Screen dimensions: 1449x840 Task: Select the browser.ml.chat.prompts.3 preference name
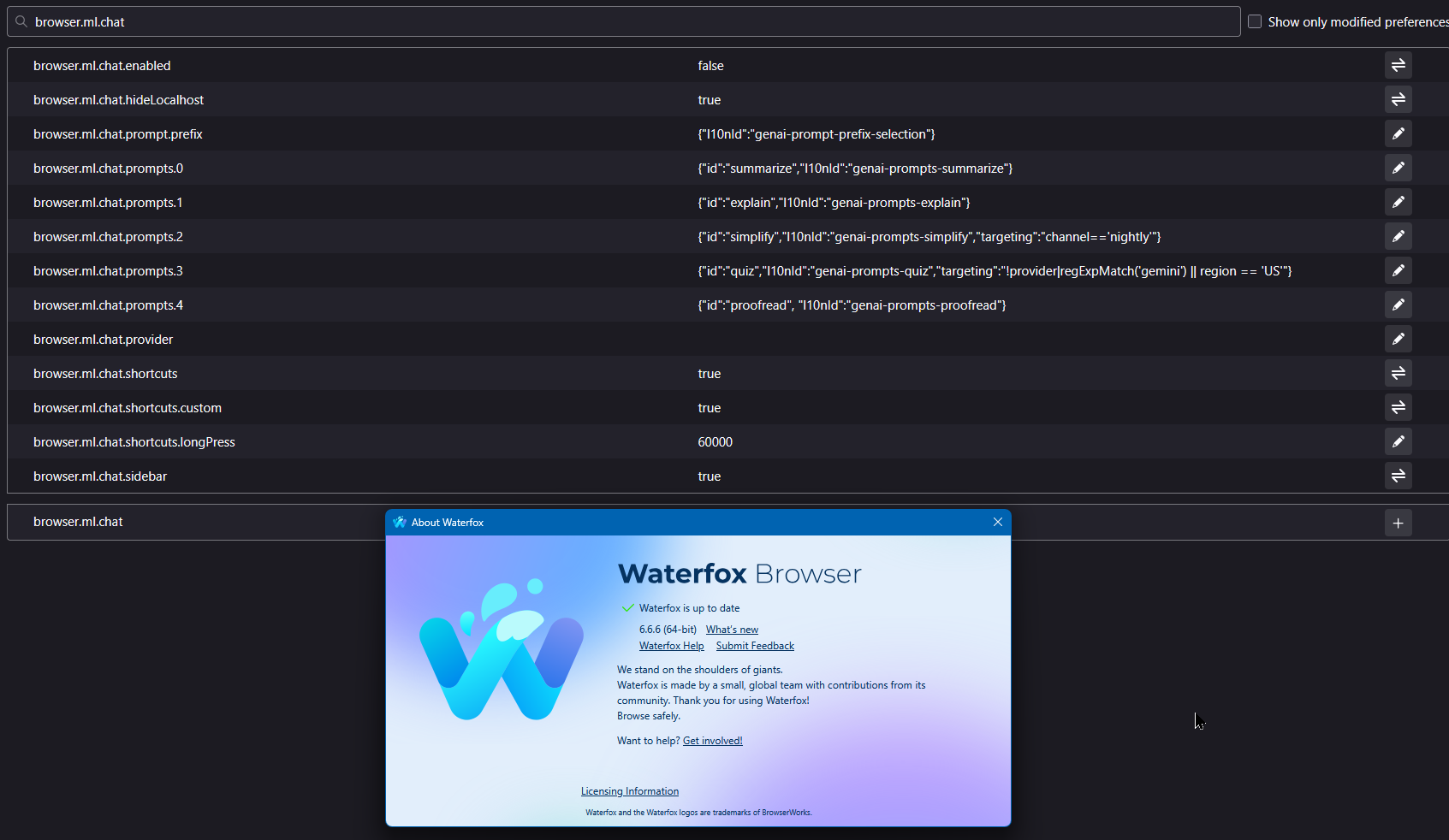(x=109, y=271)
